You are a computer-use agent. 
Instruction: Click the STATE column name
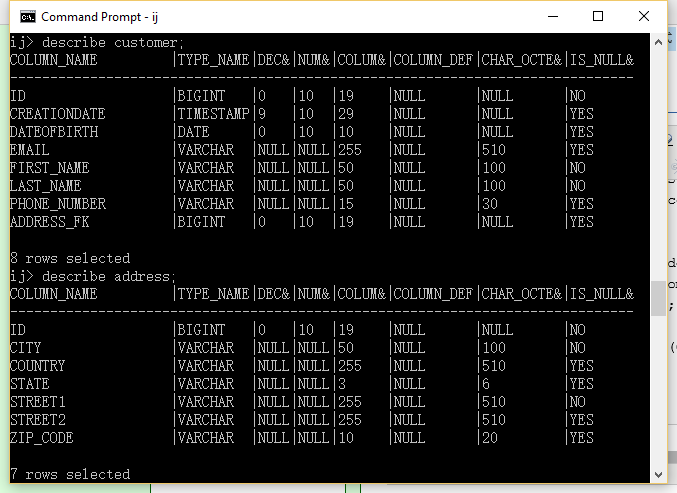coord(30,384)
